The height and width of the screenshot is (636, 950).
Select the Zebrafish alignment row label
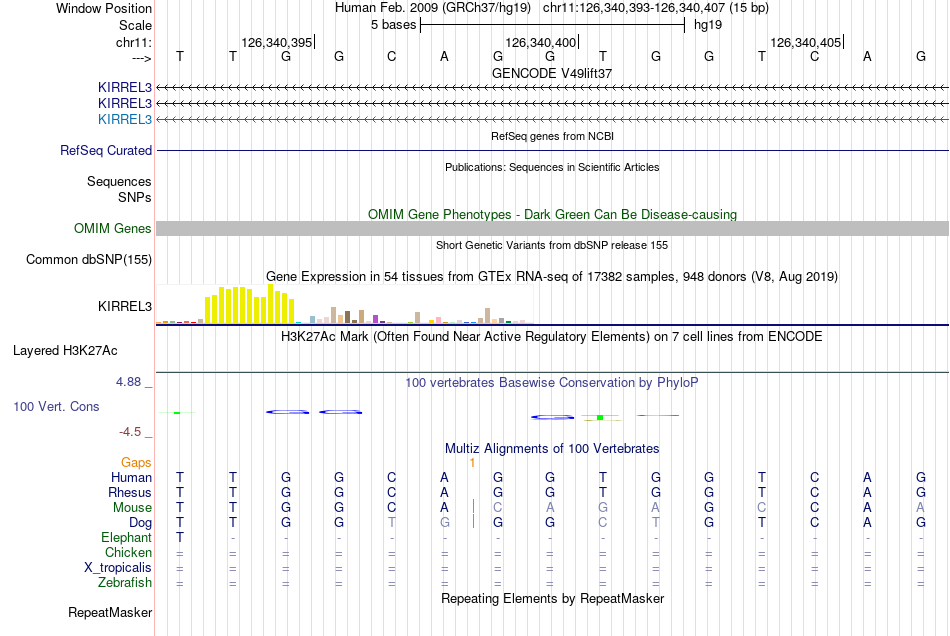click(125, 583)
